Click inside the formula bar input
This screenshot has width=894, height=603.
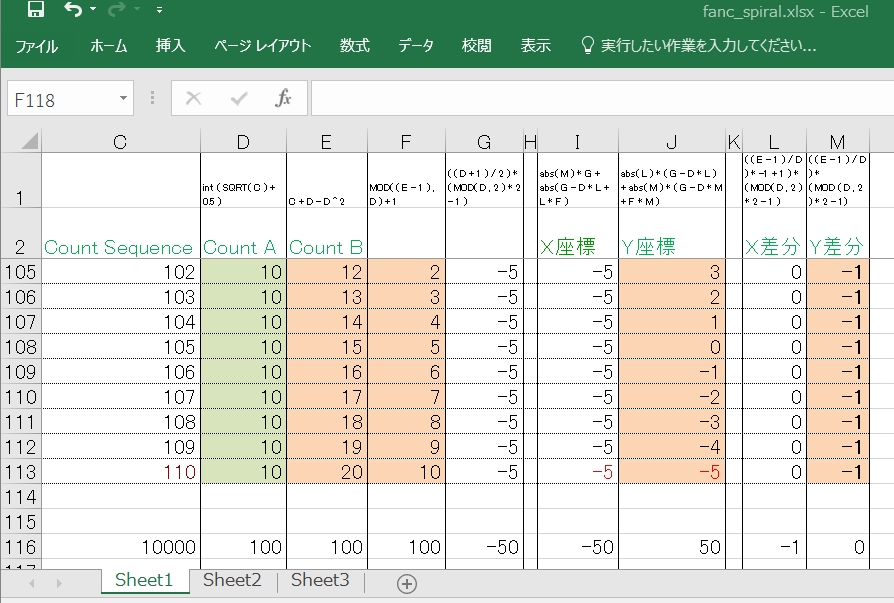pyautogui.click(x=602, y=99)
